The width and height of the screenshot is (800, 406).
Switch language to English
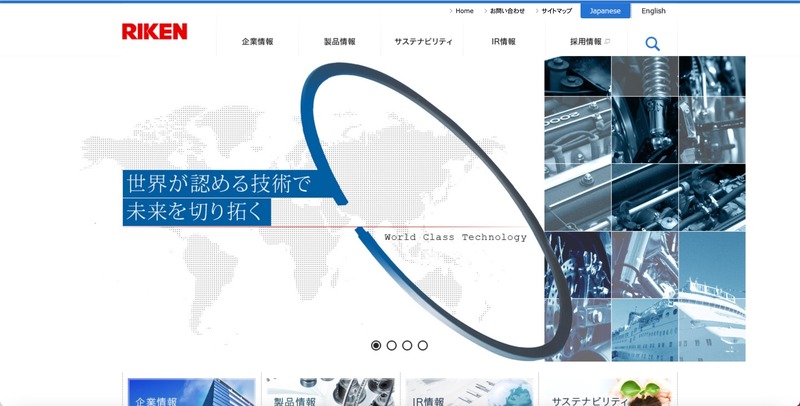pyautogui.click(x=653, y=11)
